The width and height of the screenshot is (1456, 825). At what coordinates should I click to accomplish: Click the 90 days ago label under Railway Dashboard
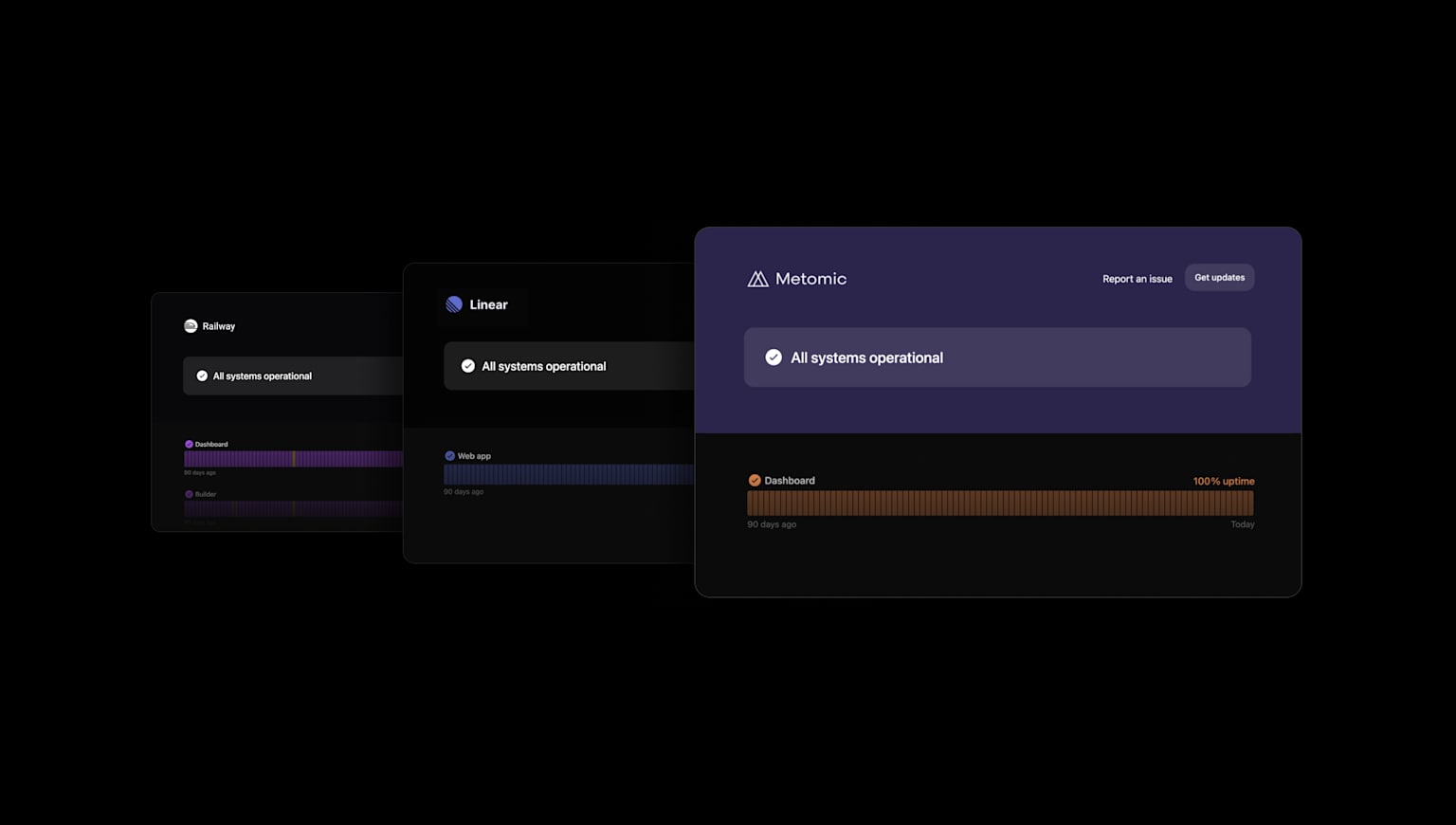pos(200,472)
